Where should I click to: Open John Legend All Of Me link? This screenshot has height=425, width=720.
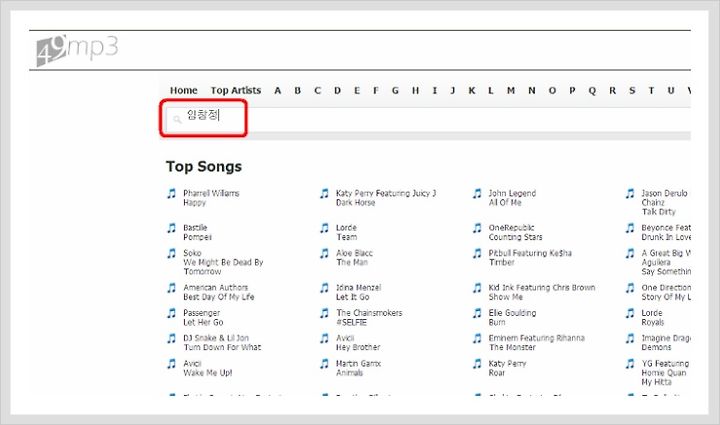click(512, 198)
